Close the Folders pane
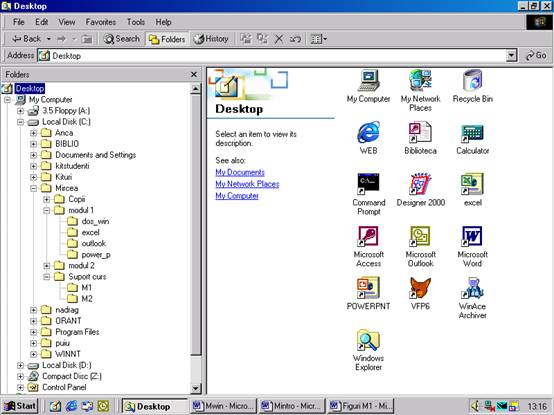Viewport: 554px width, 415px height. [x=194, y=75]
